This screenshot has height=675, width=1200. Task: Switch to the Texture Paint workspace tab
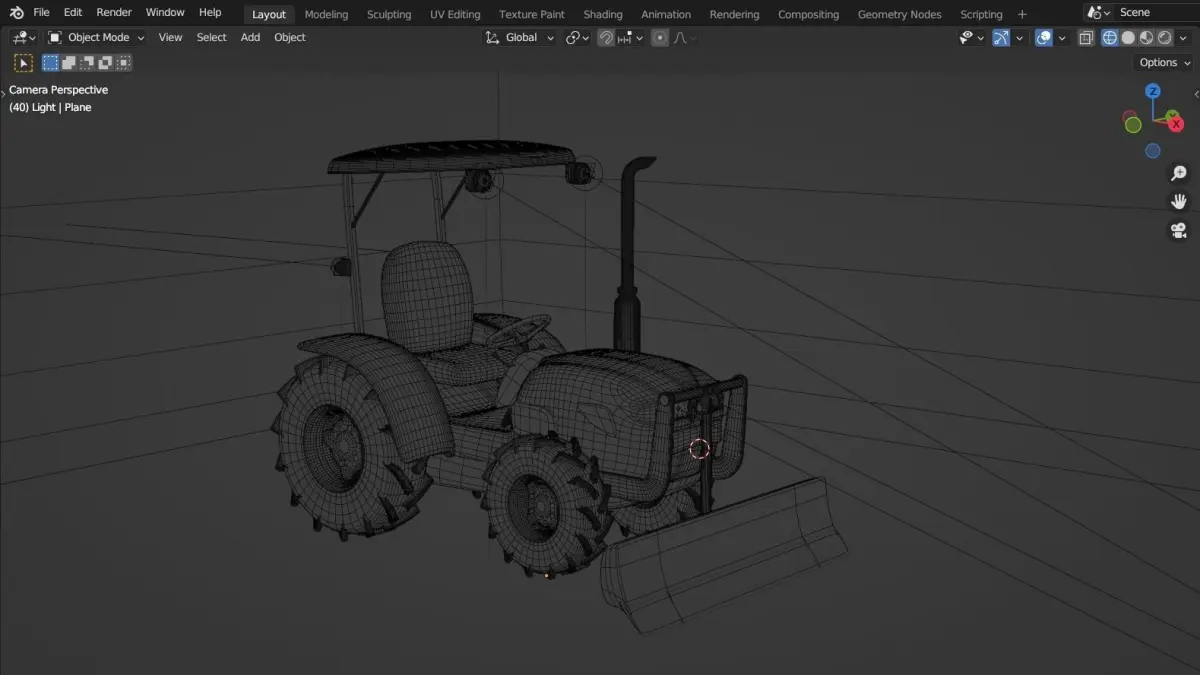coord(532,14)
